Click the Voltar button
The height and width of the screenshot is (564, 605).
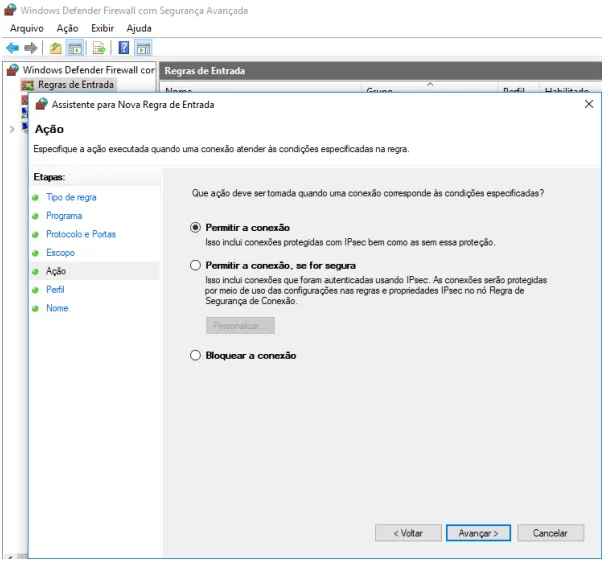pos(408,533)
